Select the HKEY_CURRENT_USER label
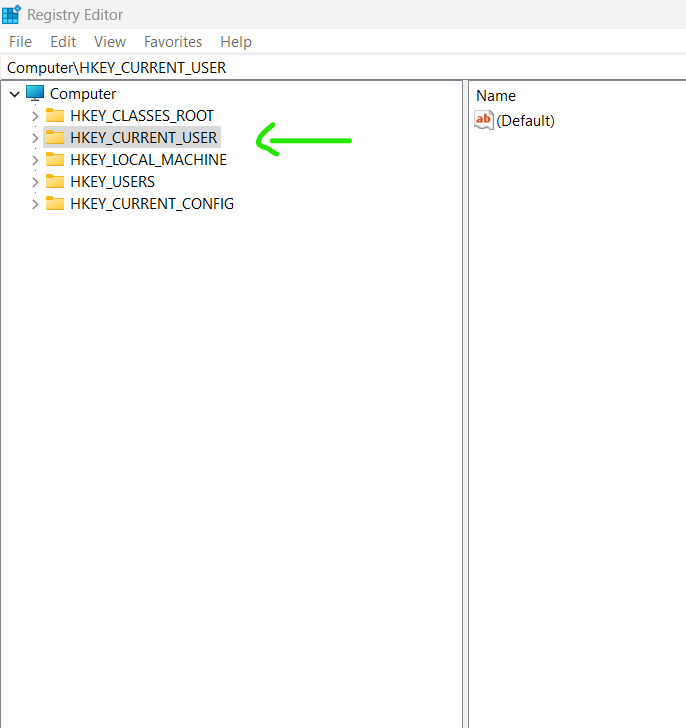This screenshot has width=686, height=728. 143,137
